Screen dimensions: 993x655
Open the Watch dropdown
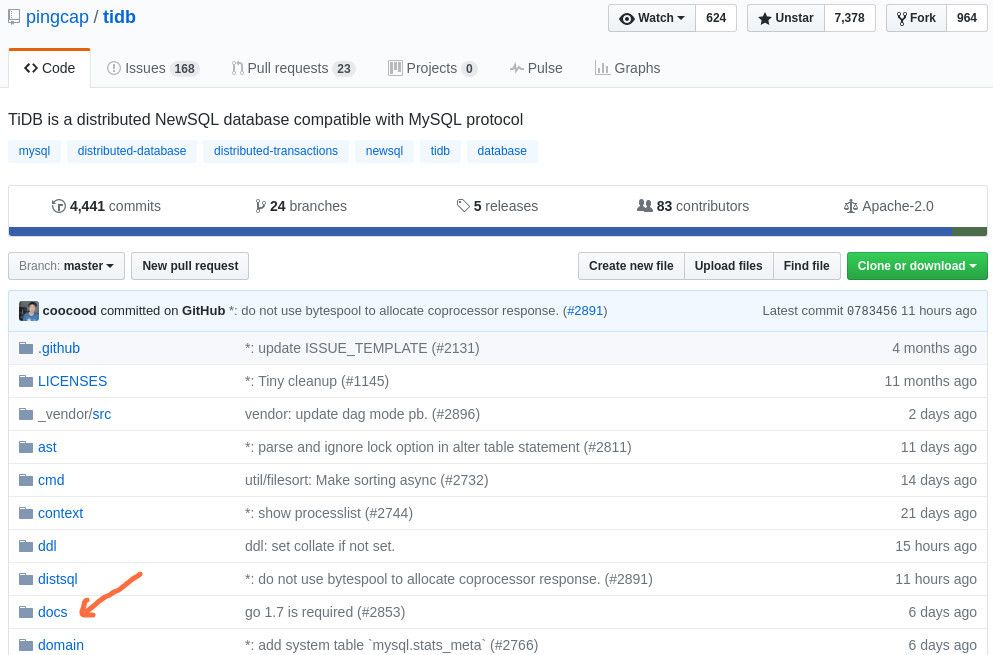(652, 17)
